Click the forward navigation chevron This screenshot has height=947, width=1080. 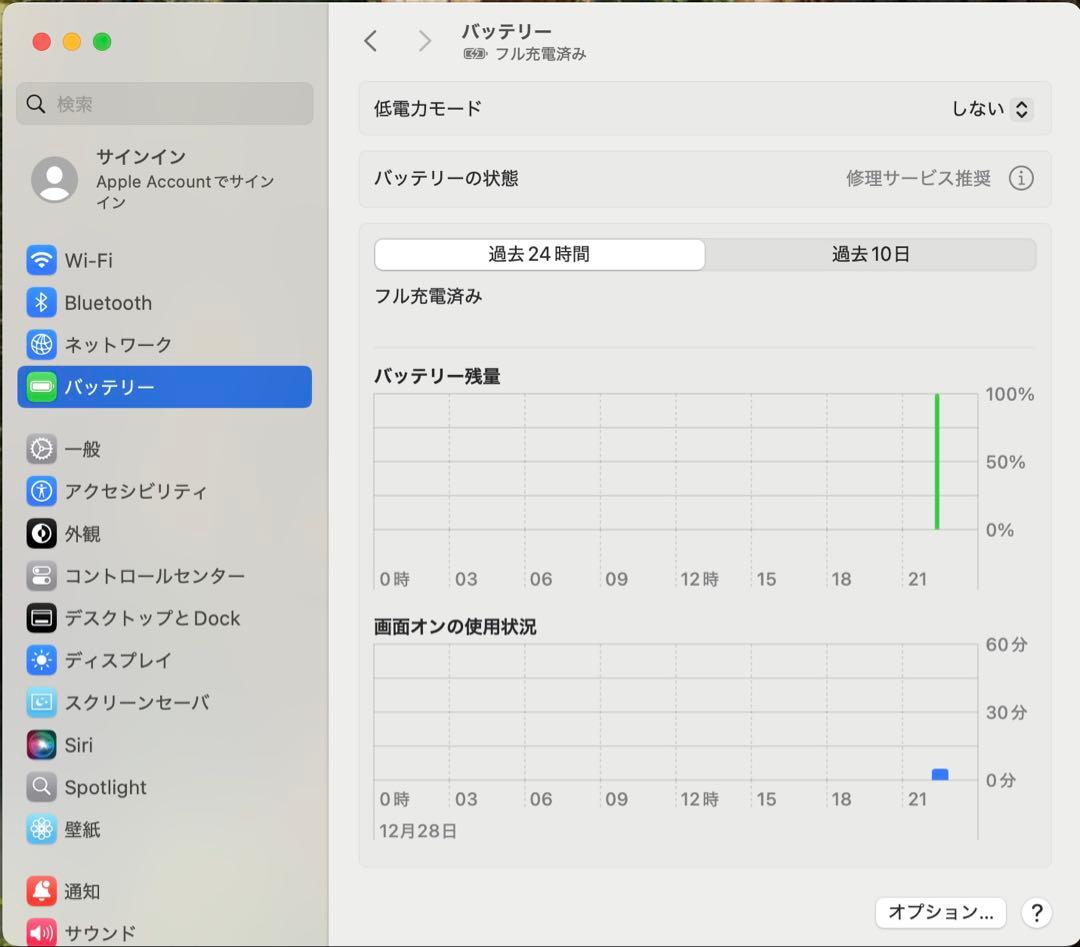(424, 40)
